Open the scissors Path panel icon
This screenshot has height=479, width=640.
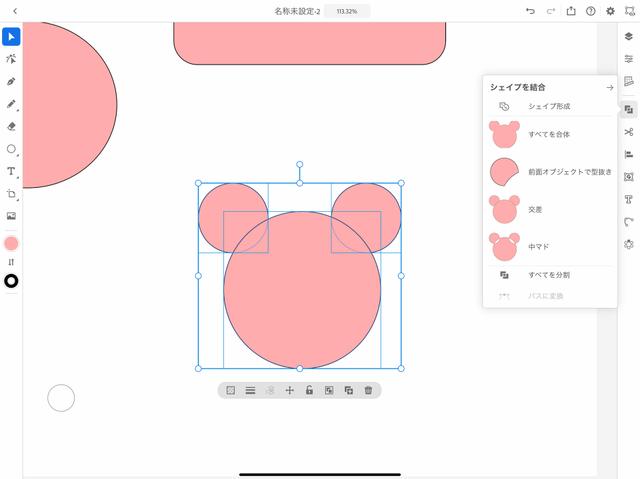point(629,132)
